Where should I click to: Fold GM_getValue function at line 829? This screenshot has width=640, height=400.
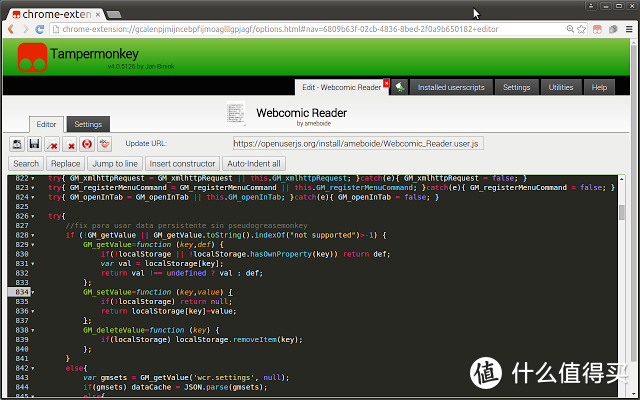point(33,245)
